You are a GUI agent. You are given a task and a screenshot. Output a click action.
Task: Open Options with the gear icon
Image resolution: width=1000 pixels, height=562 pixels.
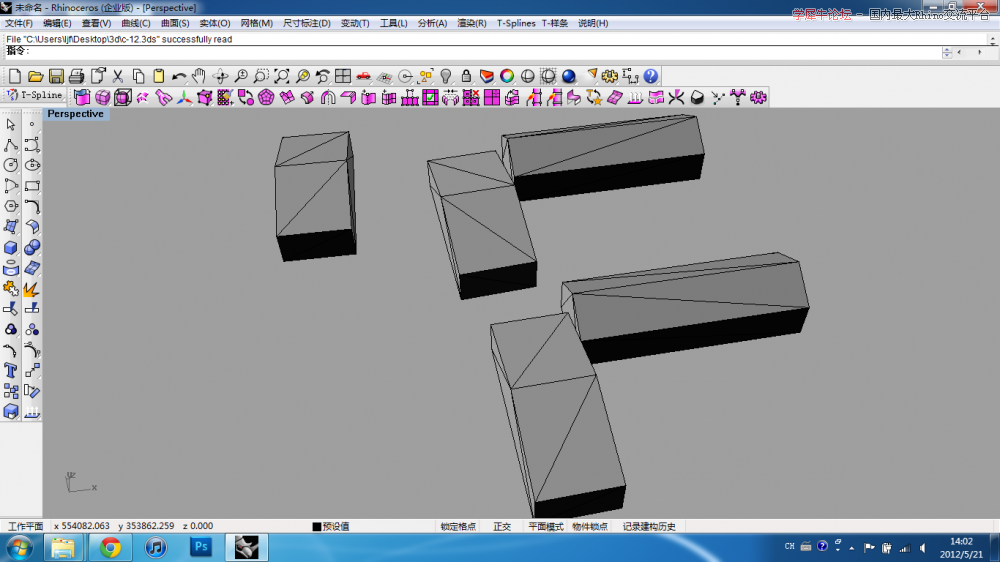610,77
